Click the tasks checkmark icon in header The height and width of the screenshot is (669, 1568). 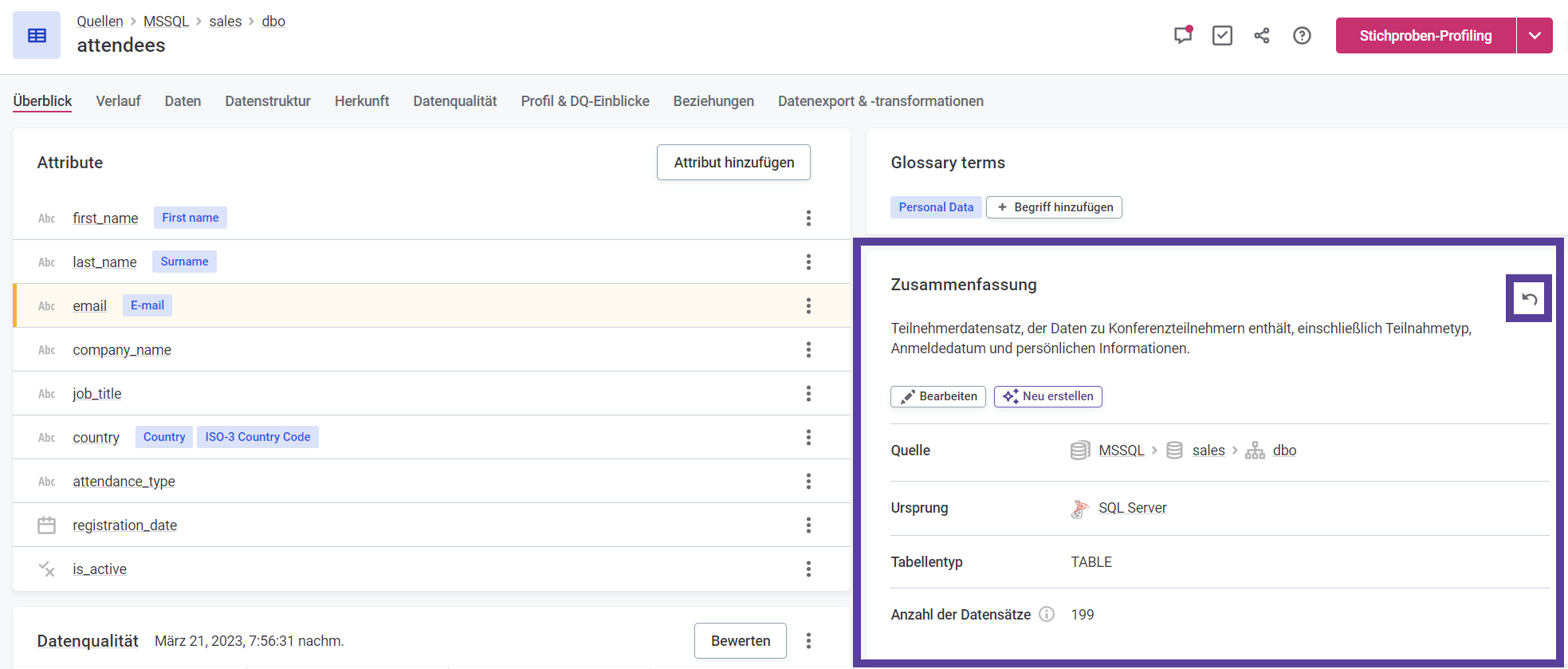tap(1222, 36)
